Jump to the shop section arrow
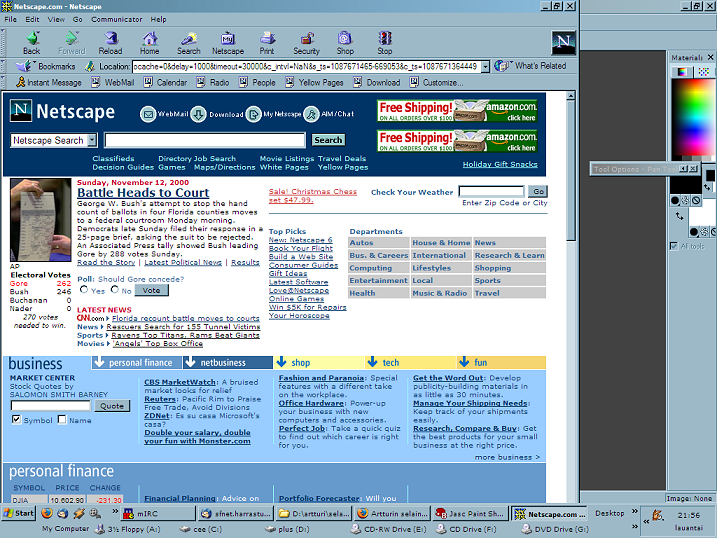The height and width of the screenshot is (538, 717). point(281,362)
